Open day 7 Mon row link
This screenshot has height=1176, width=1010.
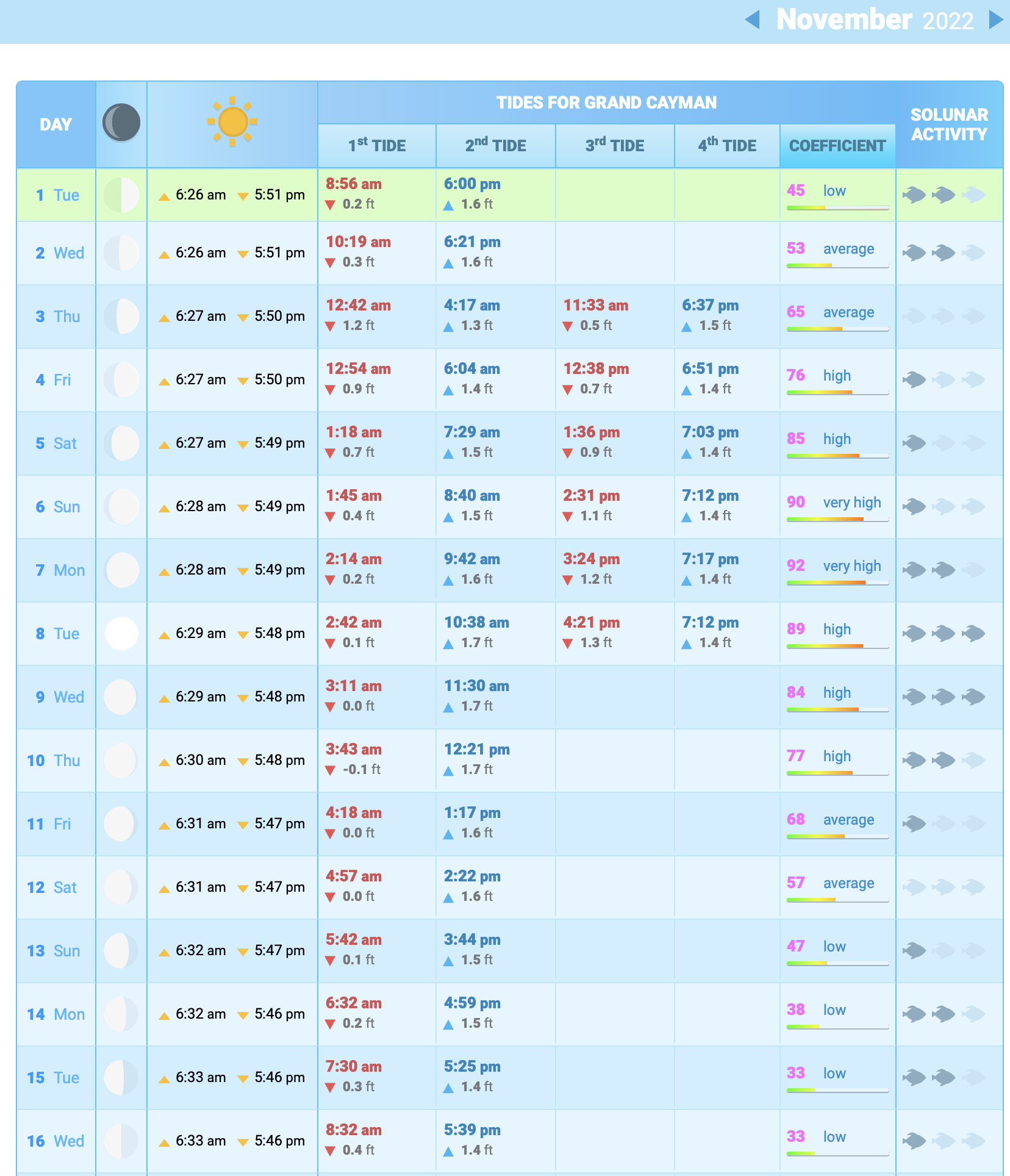coord(60,570)
